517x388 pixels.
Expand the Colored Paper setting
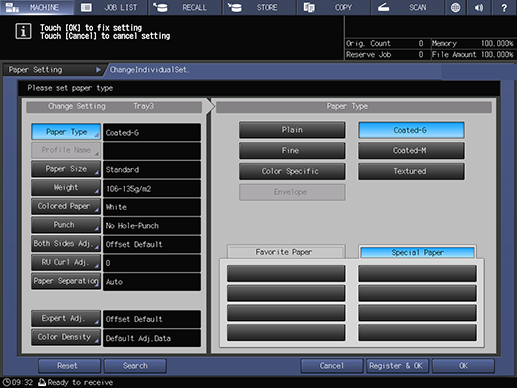click(x=66, y=206)
